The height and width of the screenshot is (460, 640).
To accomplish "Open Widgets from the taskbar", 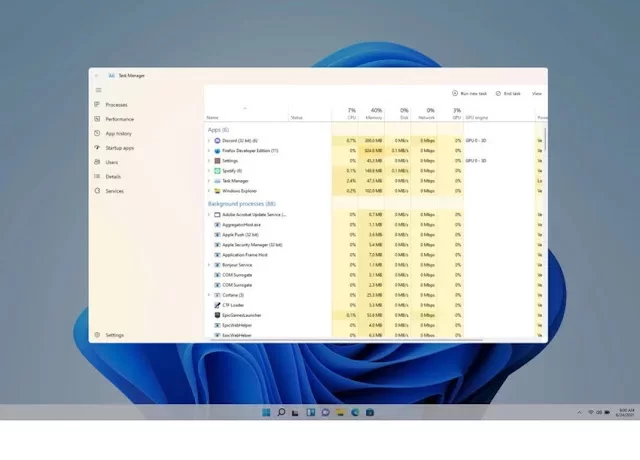I will 311,412.
